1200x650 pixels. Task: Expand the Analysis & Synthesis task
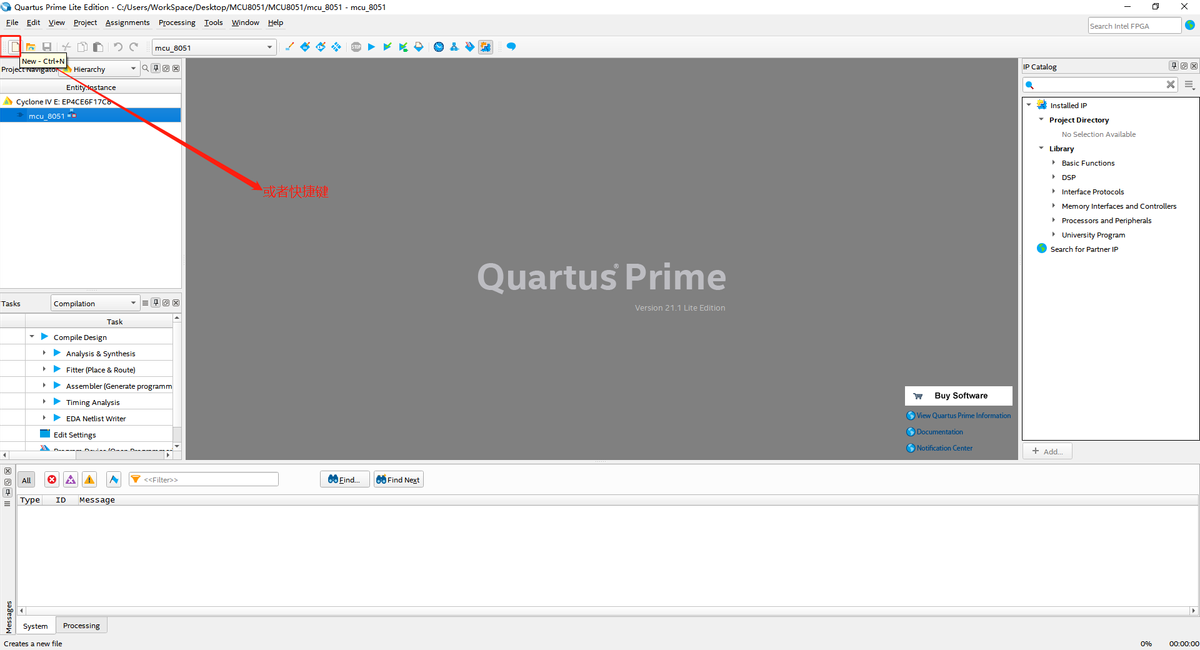click(44, 353)
